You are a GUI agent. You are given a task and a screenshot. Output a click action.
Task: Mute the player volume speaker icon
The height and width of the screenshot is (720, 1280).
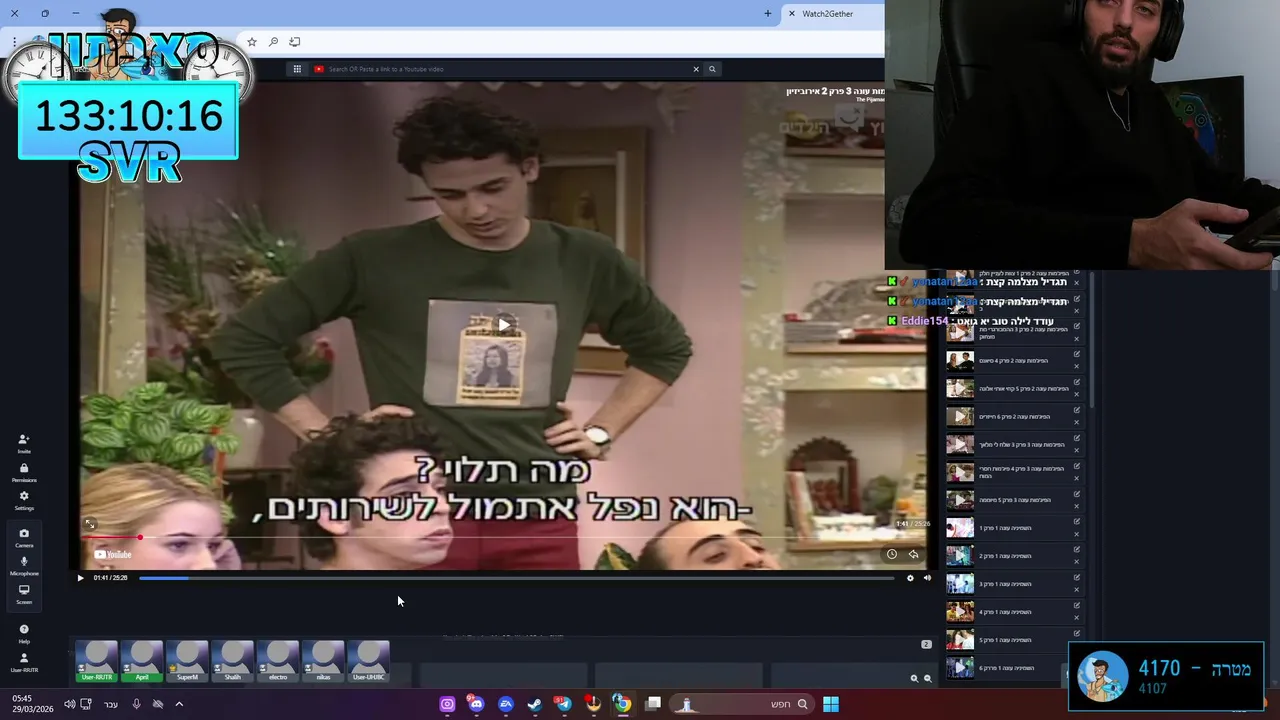[x=927, y=578]
